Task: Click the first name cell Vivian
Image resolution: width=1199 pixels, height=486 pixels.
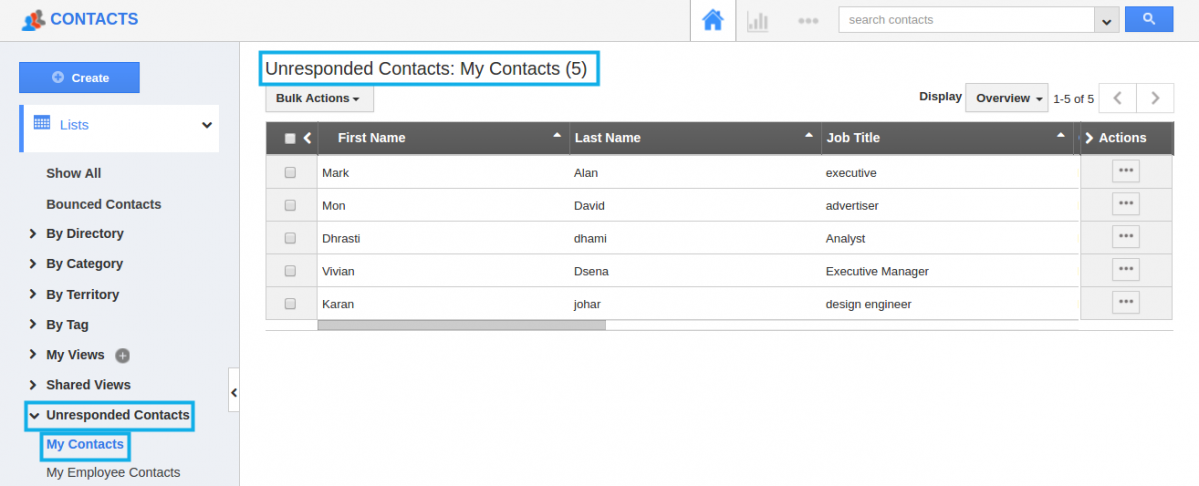Action: click(338, 271)
